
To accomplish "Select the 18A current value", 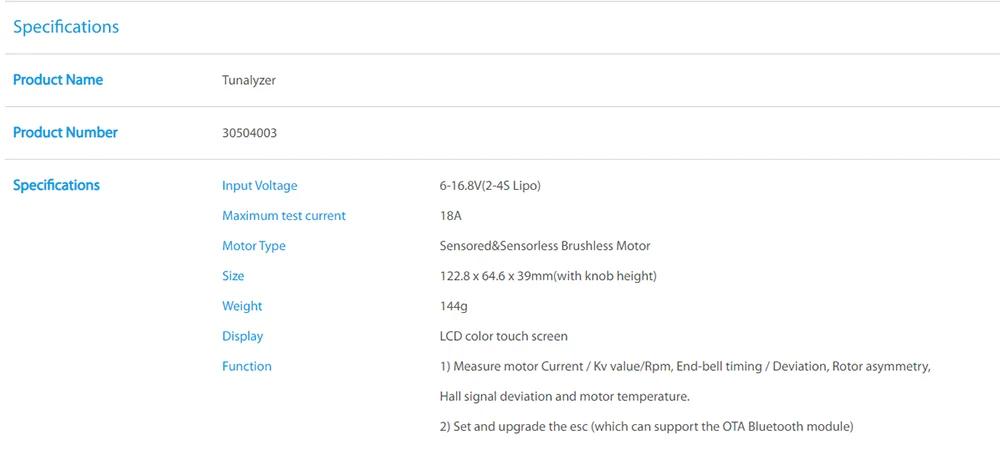I will (450, 216).
